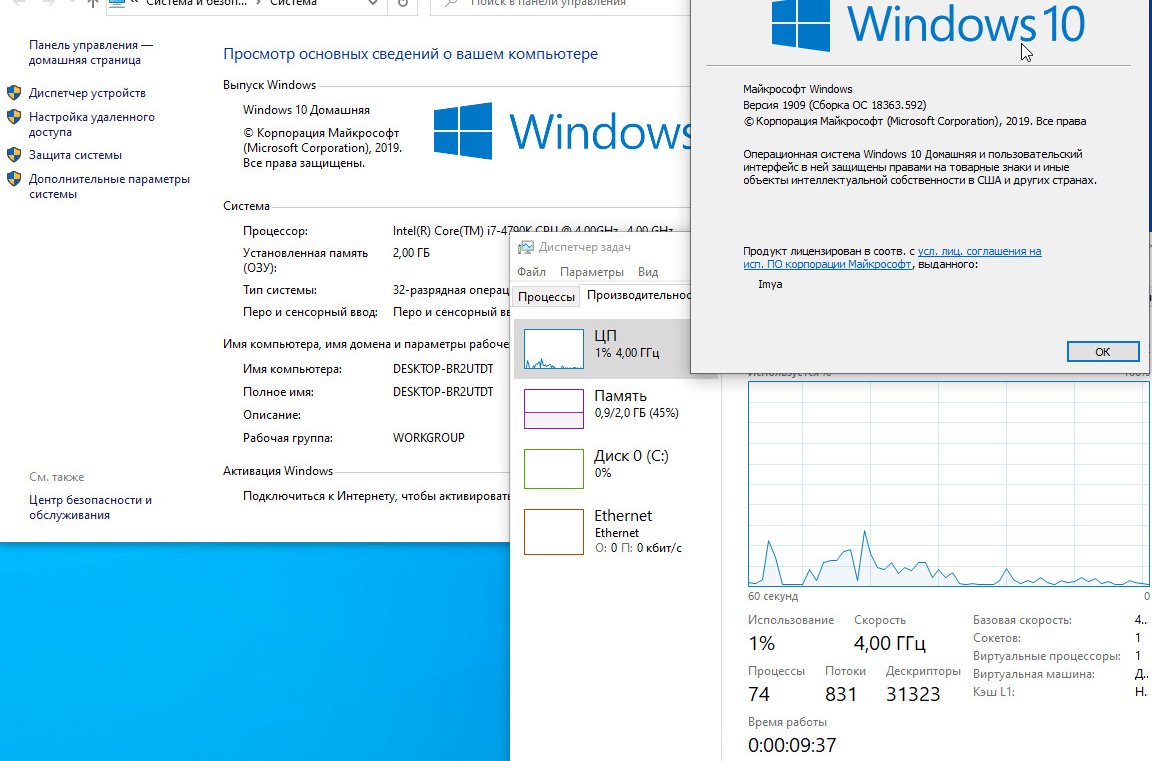1152x761 pixels.
Task: Click the Windows 10 Домашняя edition text
Action: pyautogui.click(x=306, y=110)
